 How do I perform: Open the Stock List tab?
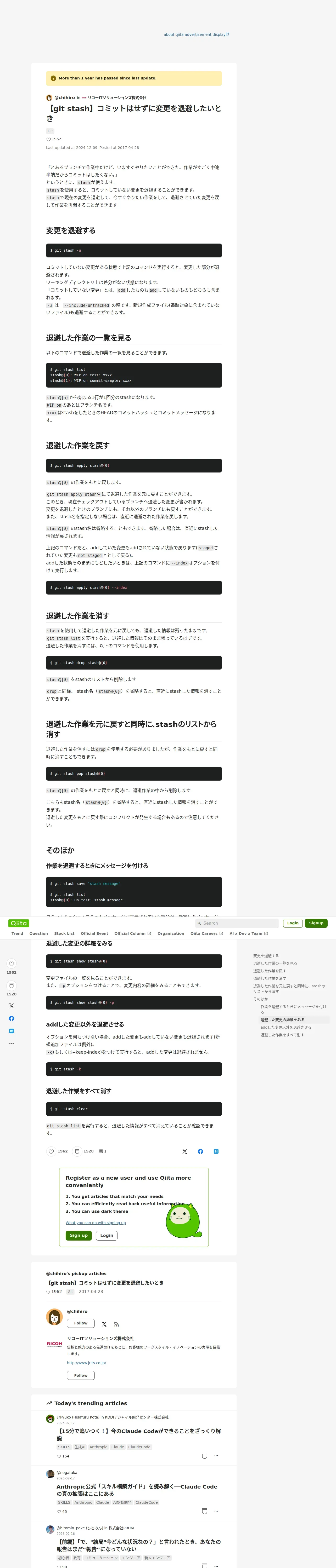point(64,933)
